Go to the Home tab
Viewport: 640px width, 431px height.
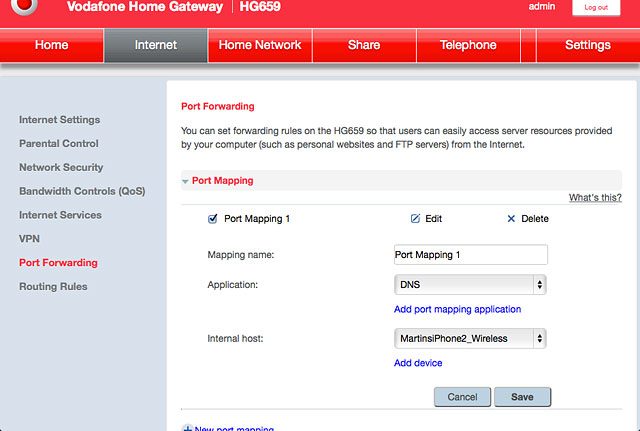point(51,45)
